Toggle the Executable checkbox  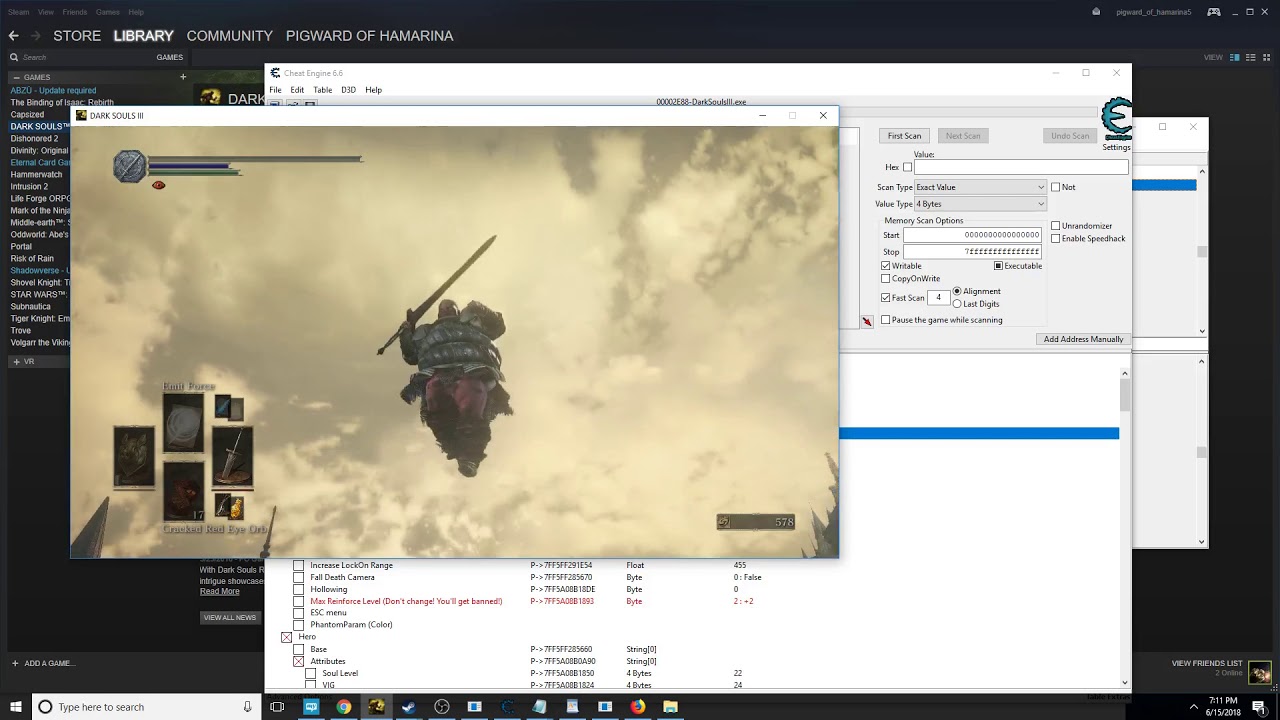[998, 266]
